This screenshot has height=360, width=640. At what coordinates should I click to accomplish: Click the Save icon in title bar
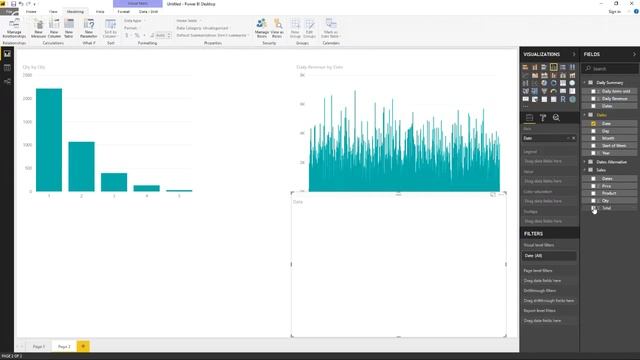tap(13, 4)
